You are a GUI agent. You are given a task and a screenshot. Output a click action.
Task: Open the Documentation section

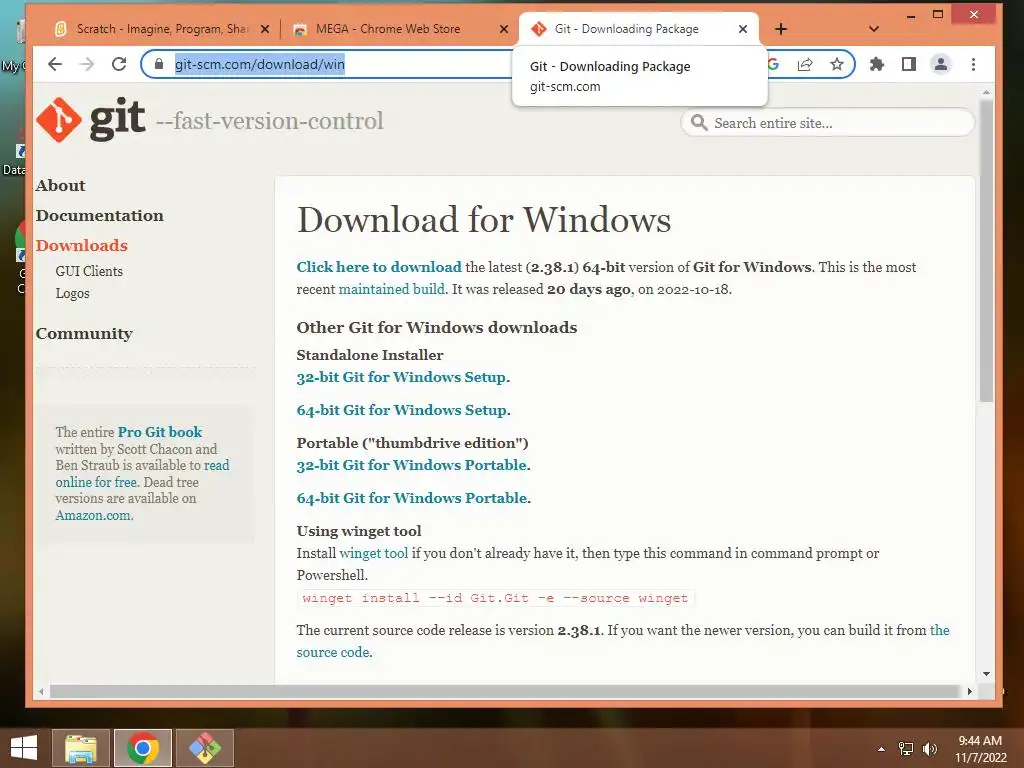coord(99,216)
